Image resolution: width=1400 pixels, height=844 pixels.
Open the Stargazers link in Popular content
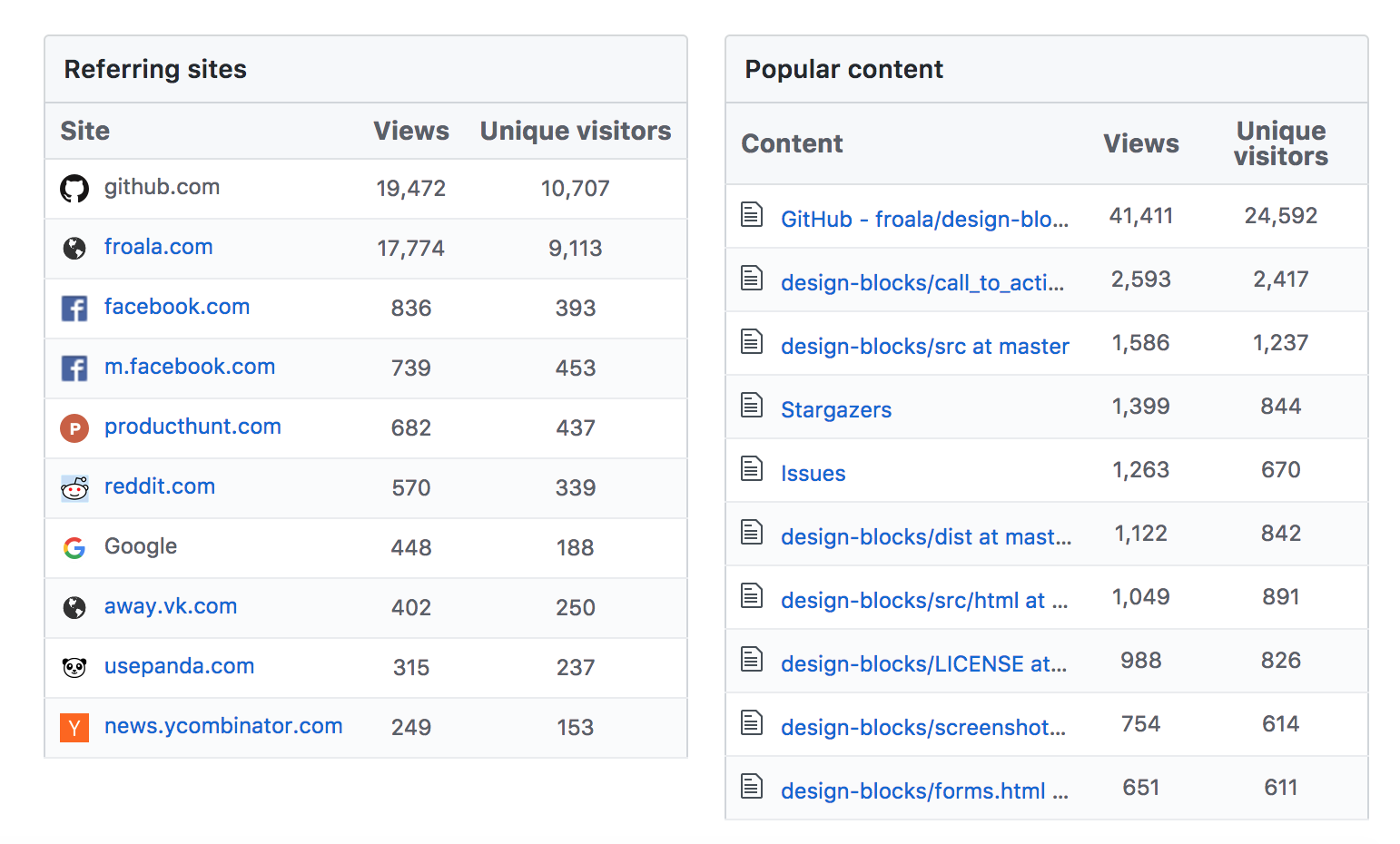point(835,409)
